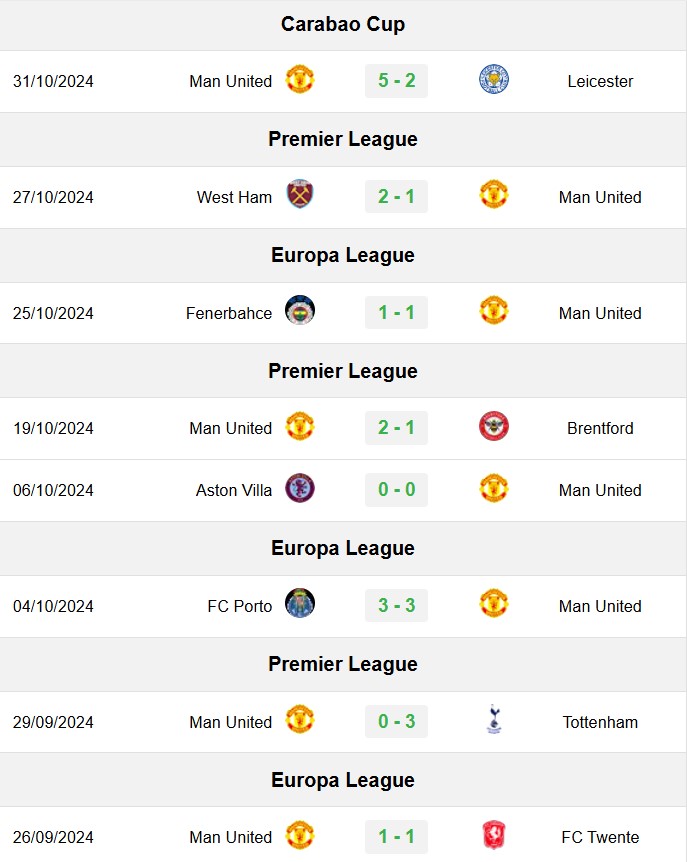Click the Leicester City club crest

pos(494,79)
